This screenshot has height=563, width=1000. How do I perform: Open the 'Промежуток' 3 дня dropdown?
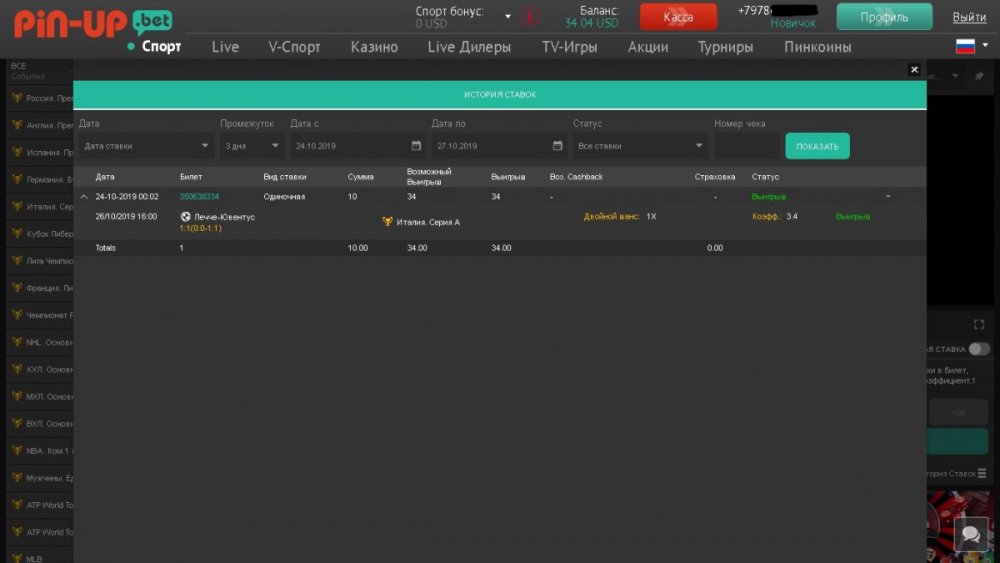point(251,146)
